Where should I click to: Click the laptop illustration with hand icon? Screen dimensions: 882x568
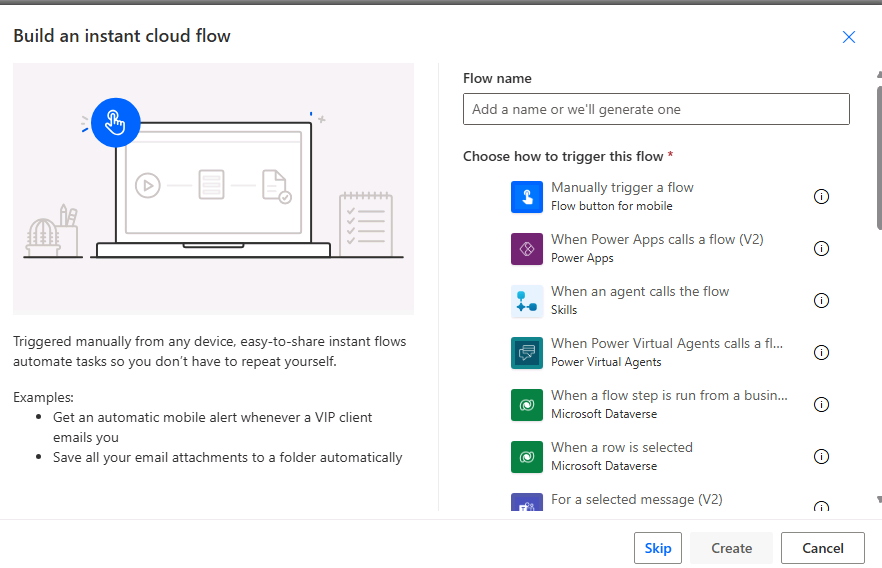pos(213,189)
